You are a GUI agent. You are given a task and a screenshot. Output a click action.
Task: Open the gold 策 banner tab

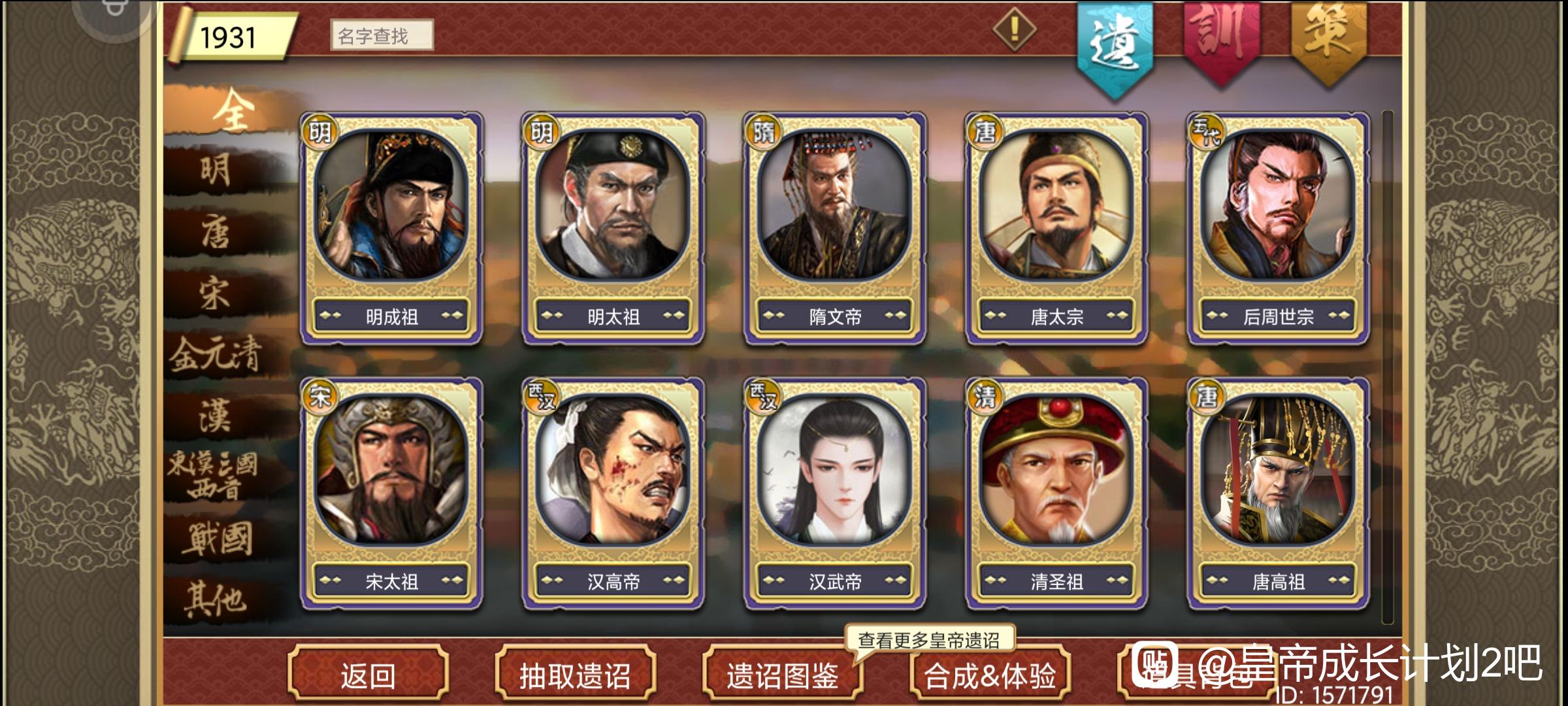(1328, 42)
